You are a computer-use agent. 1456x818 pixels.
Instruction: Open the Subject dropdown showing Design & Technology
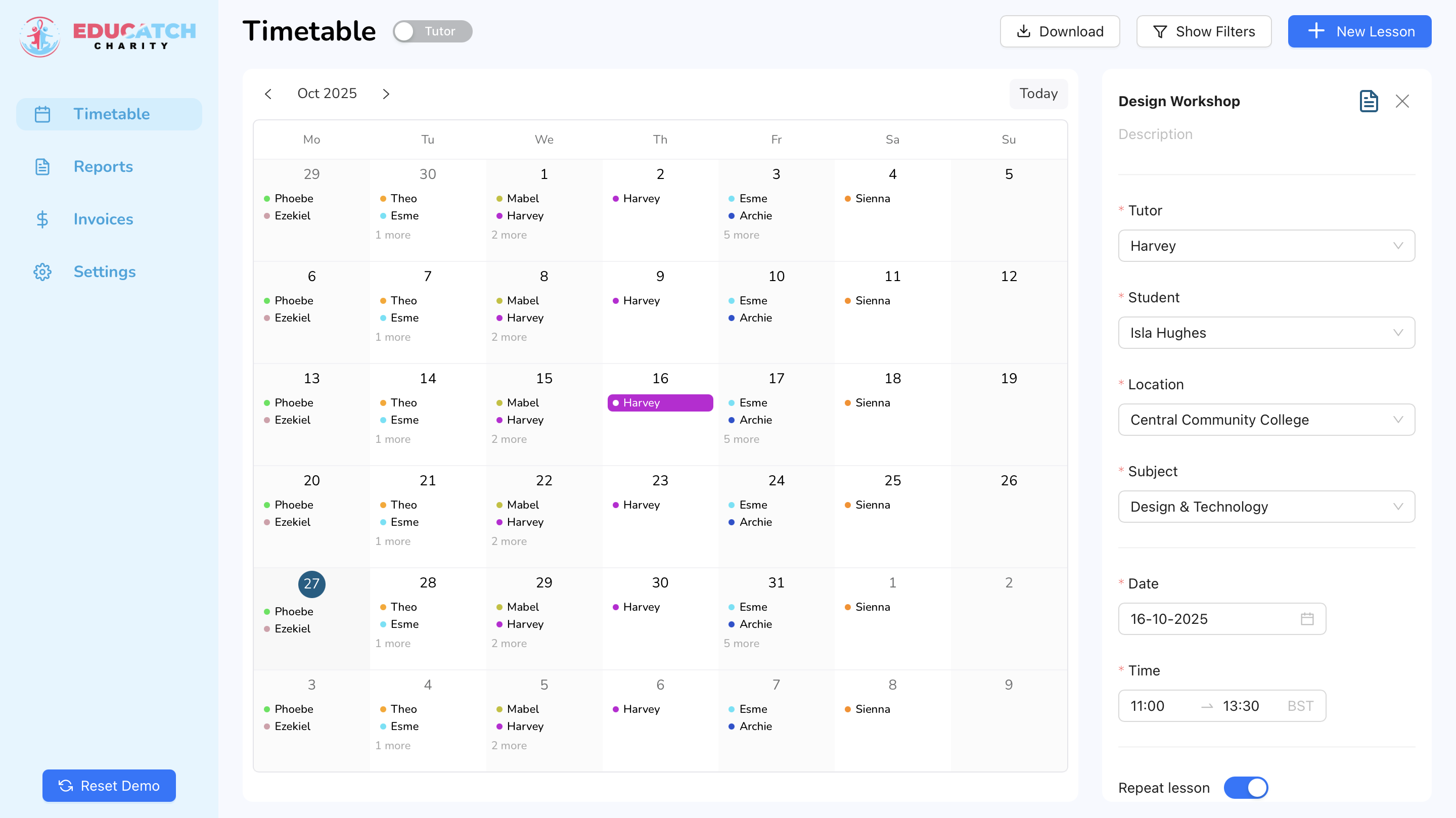pyautogui.click(x=1265, y=507)
